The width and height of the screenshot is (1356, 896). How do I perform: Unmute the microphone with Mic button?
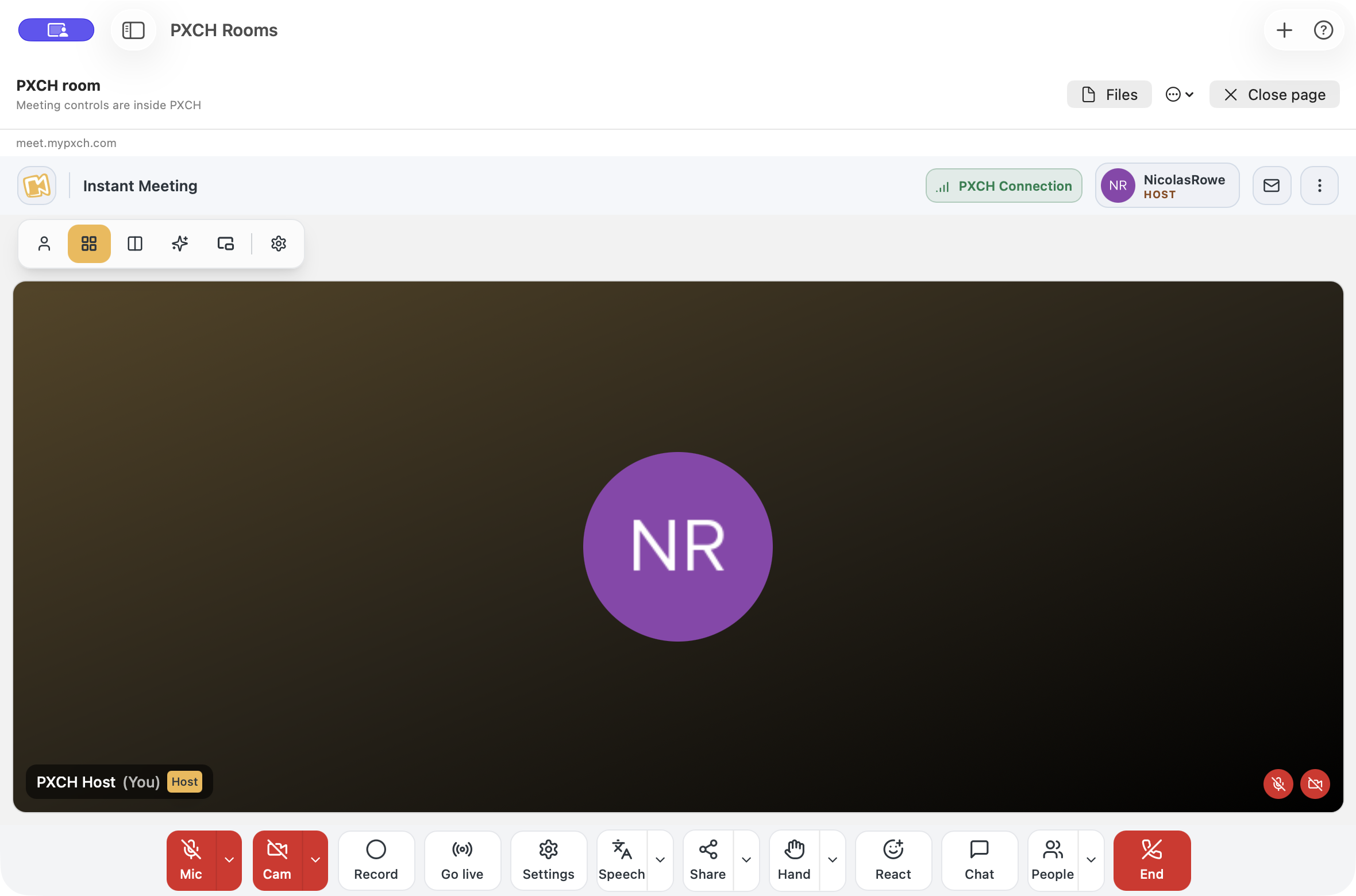(x=191, y=860)
